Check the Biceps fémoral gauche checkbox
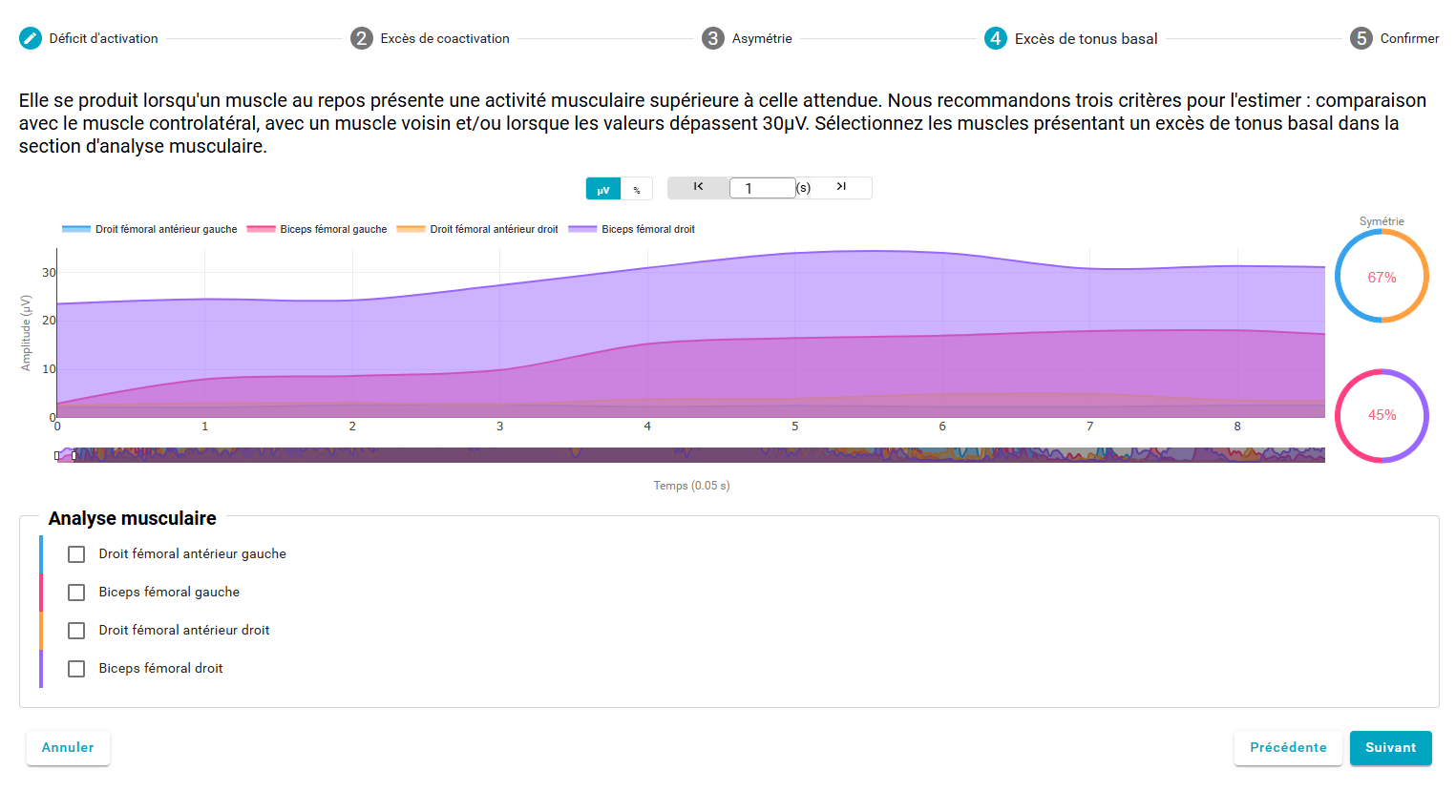The image size is (1456, 812). 76,593
